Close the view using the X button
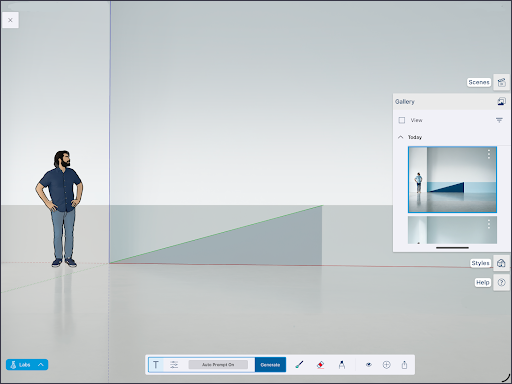The height and width of the screenshot is (384, 512). coord(10,20)
